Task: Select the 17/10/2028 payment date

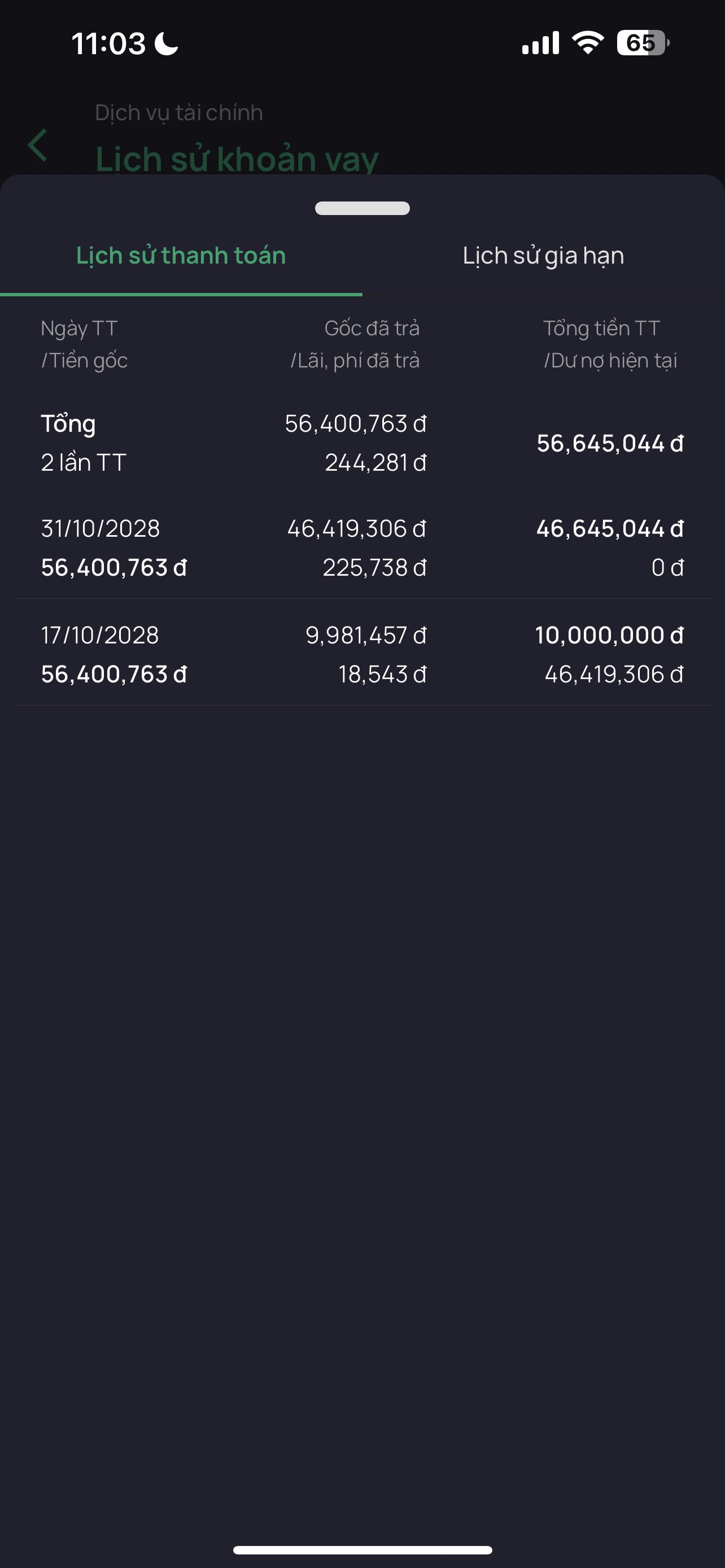Action: (100, 635)
